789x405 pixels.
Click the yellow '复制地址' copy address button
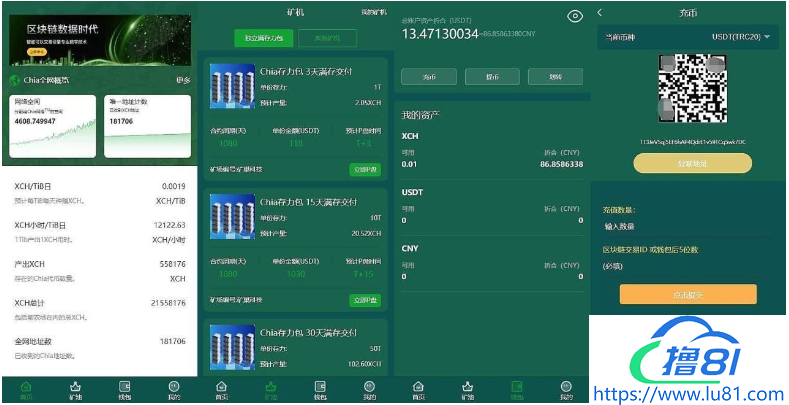coord(692,163)
